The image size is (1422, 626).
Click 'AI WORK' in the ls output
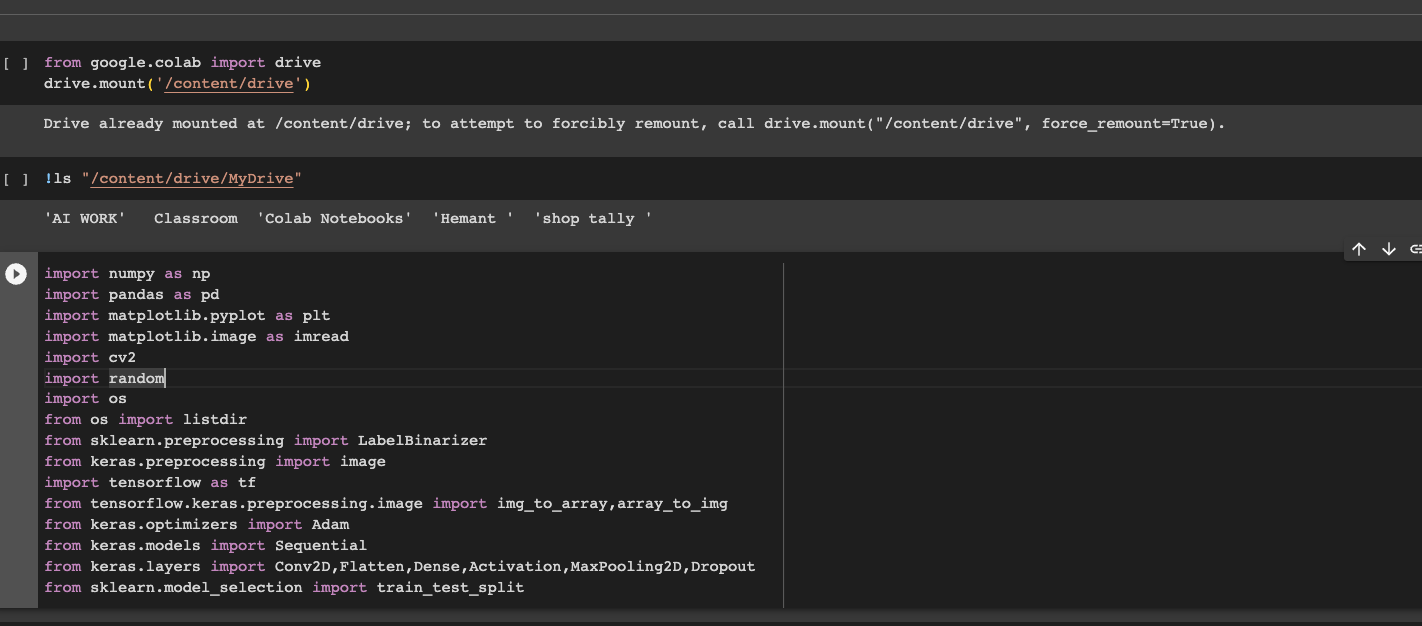point(85,219)
